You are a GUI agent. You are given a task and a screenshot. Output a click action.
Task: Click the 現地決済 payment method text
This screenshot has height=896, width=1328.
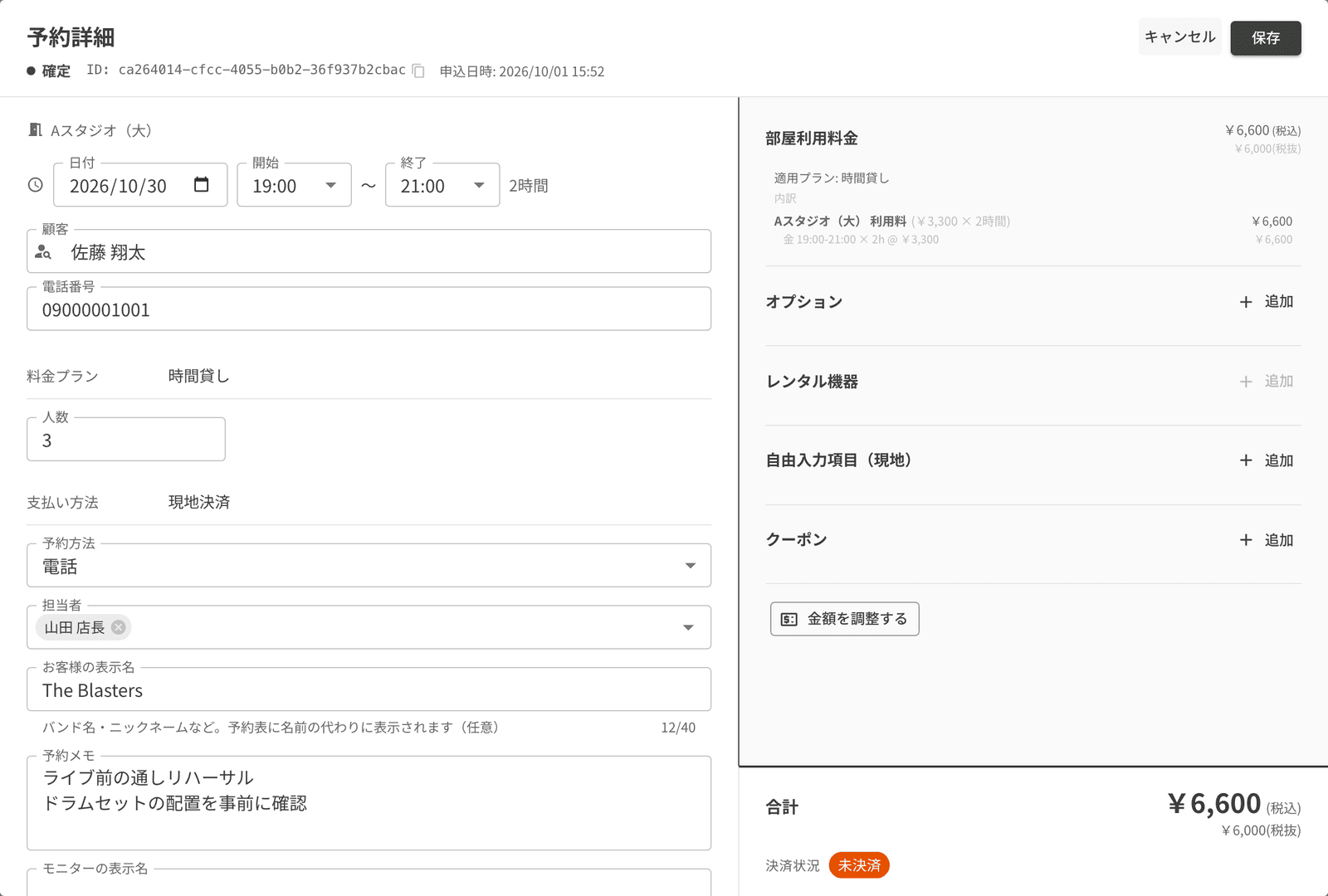pyautogui.click(x=199, y=502)
